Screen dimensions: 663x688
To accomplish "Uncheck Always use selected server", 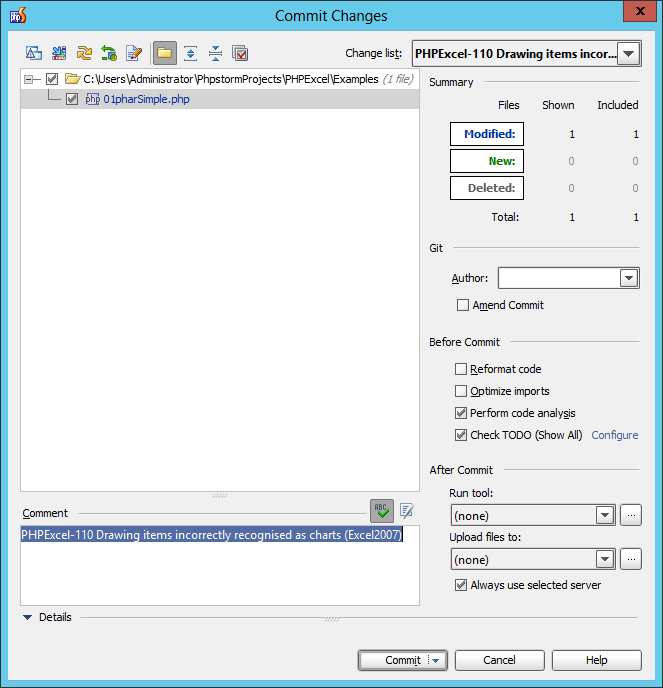I will (x=461, y=585).
